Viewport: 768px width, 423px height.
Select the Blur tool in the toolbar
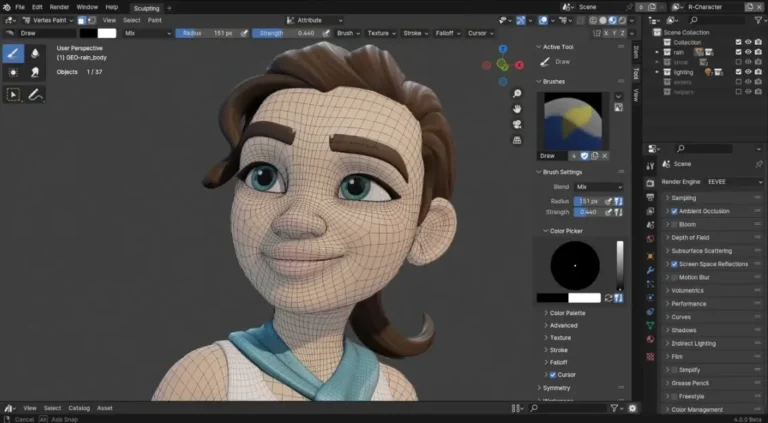pos(35,54)
